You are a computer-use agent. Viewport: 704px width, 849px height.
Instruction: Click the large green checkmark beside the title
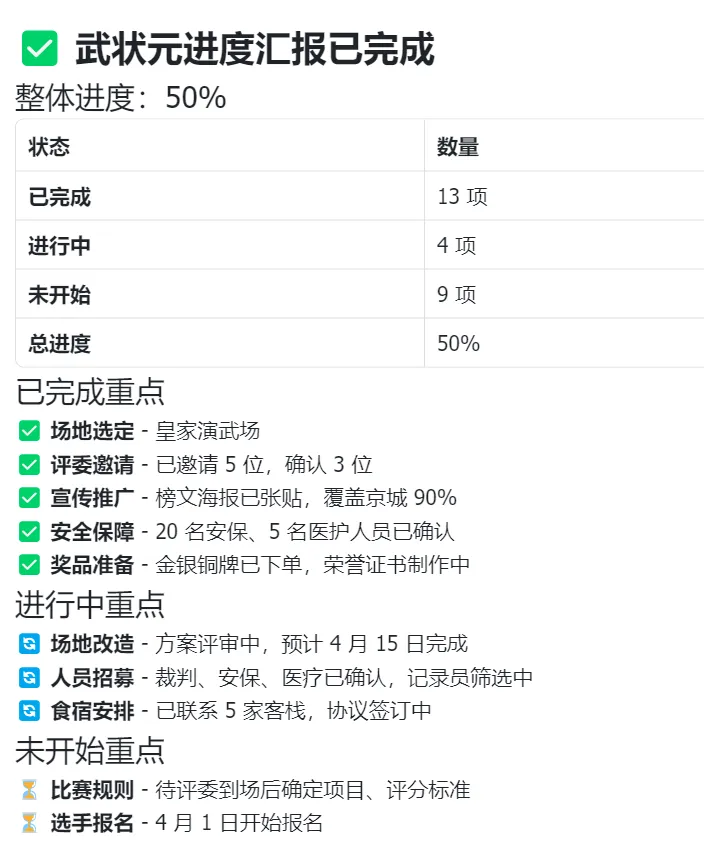tap(39, 48)
